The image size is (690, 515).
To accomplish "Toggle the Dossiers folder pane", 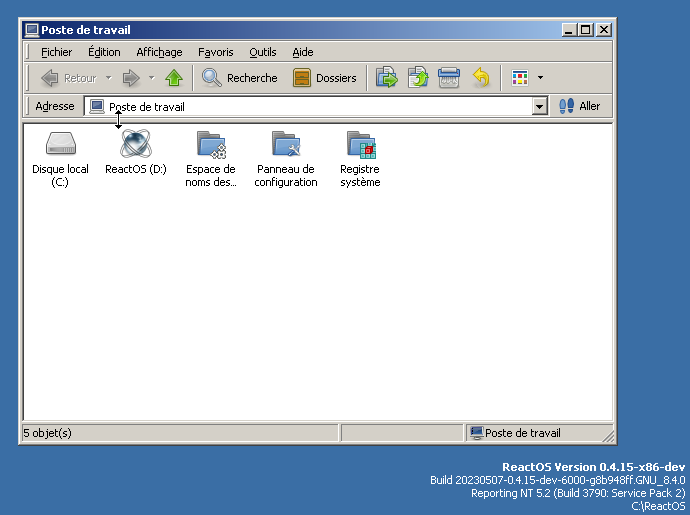I will 325,78.
